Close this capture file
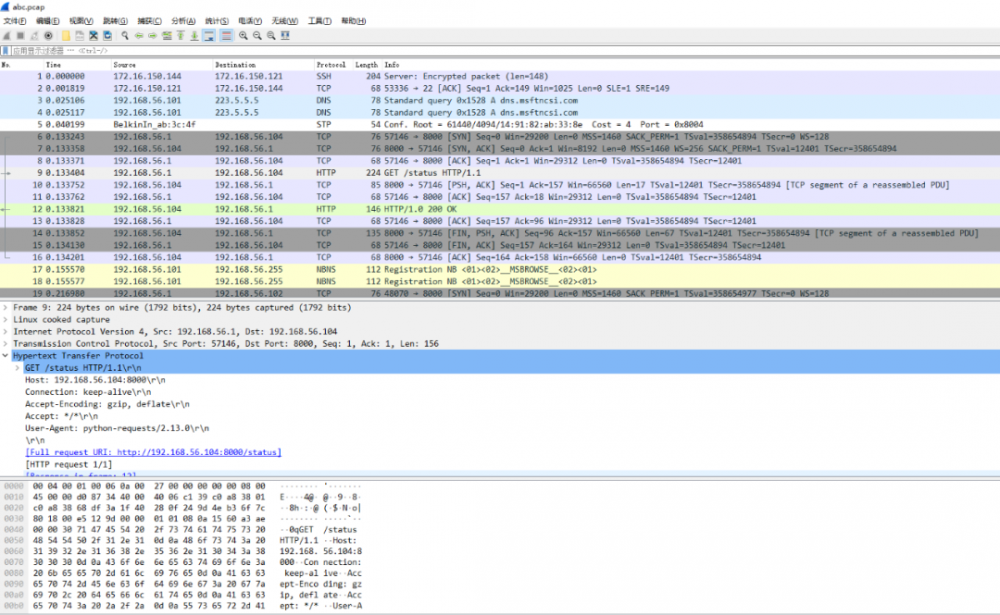The width and height of the screenshot is (1000, 615). pos(94,36)
